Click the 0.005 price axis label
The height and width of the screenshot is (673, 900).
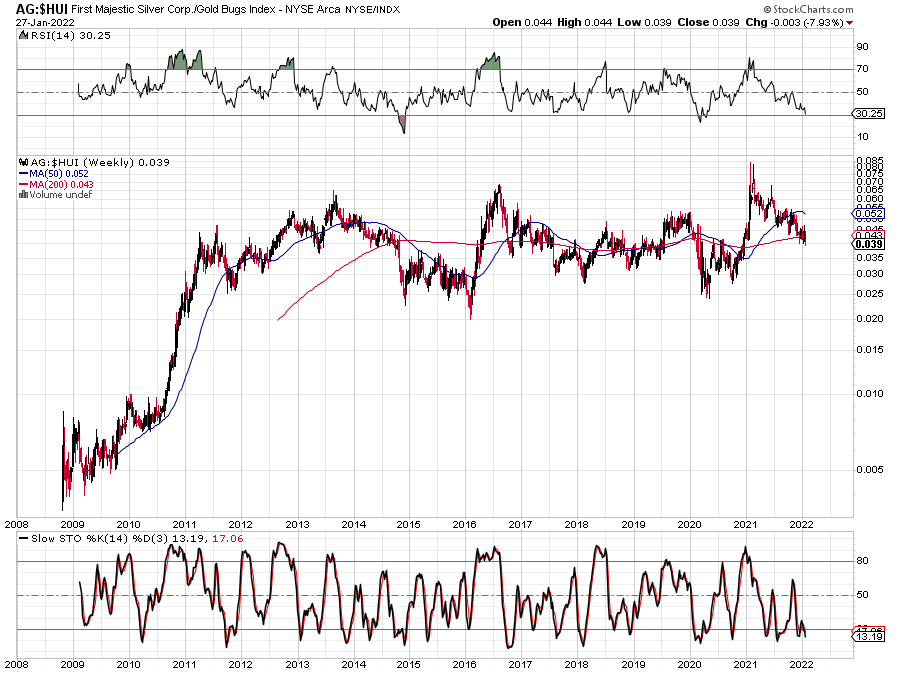870,469
